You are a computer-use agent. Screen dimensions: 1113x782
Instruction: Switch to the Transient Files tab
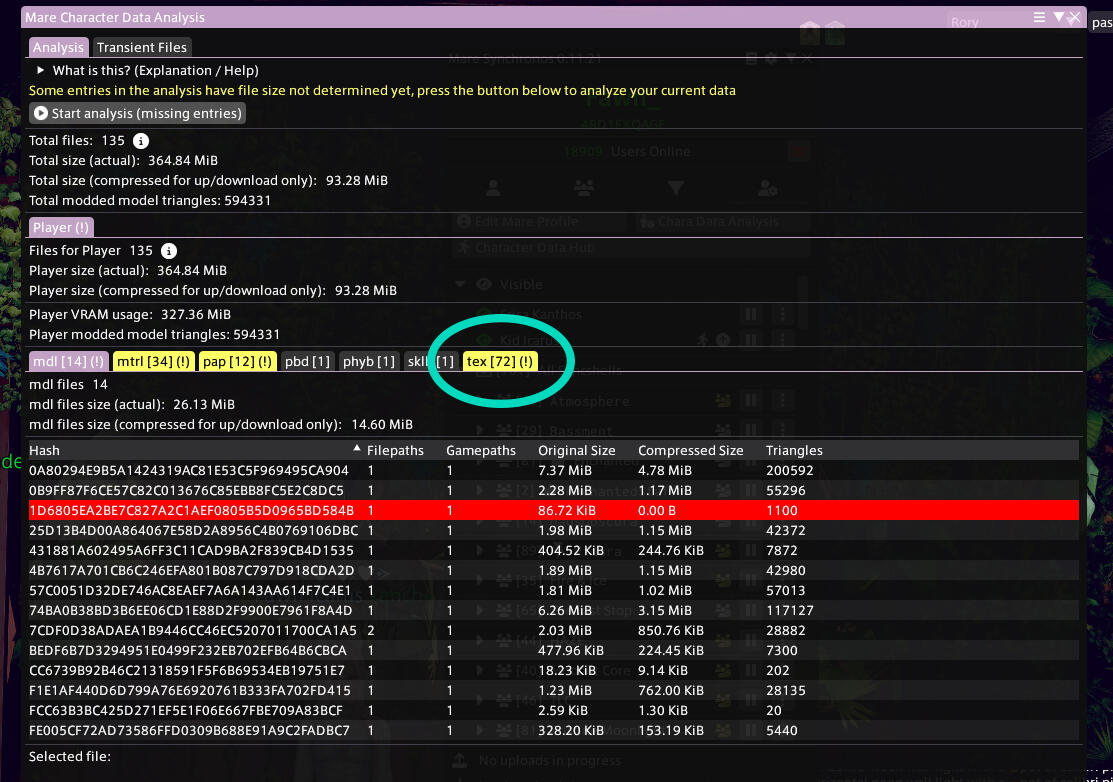pos(141,47)
